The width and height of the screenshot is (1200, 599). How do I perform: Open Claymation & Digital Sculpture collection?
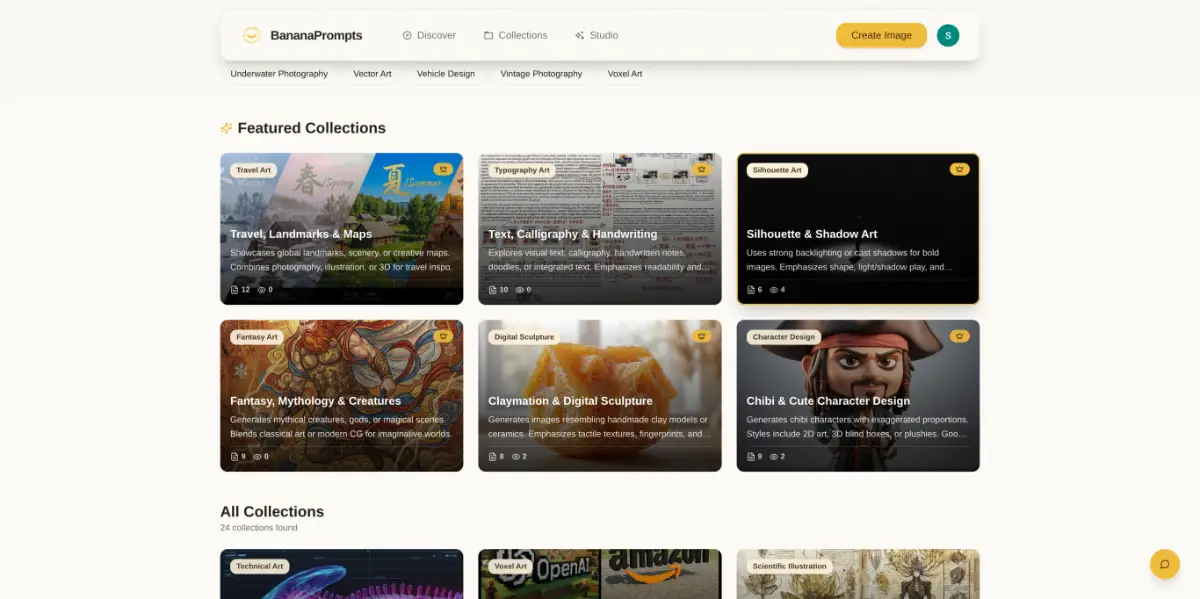(x=570, y=401)
